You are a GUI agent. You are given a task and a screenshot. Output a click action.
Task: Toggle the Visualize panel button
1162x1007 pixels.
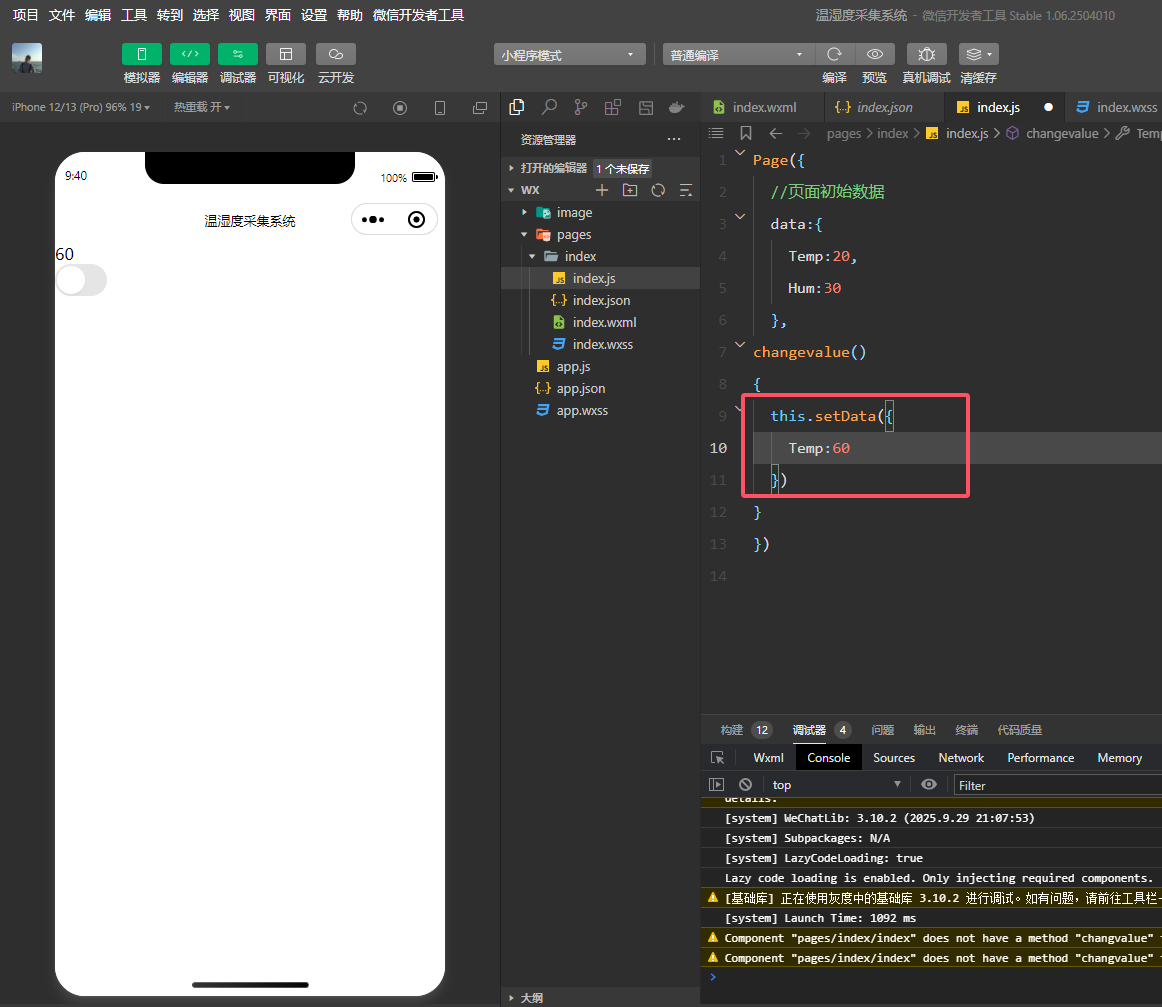[286, 54]
